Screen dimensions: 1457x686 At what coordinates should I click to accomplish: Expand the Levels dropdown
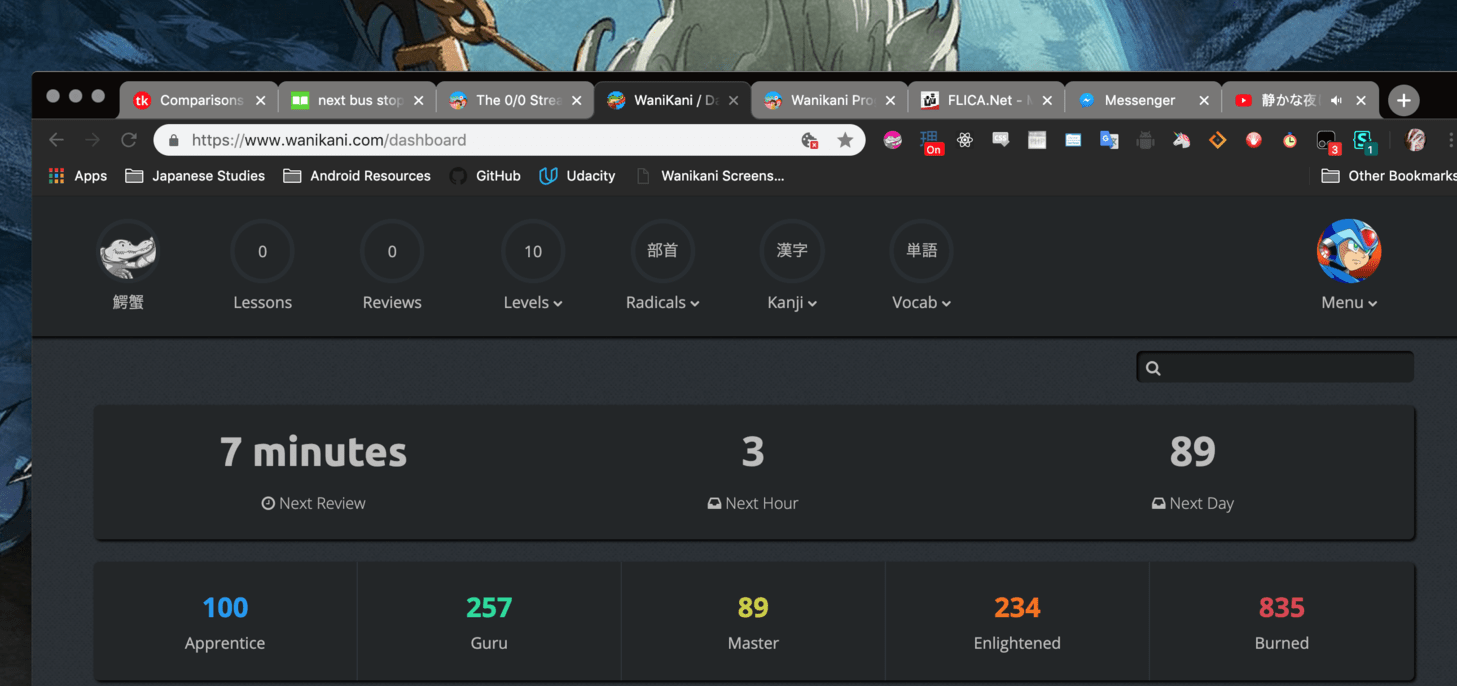coord(533,302)
